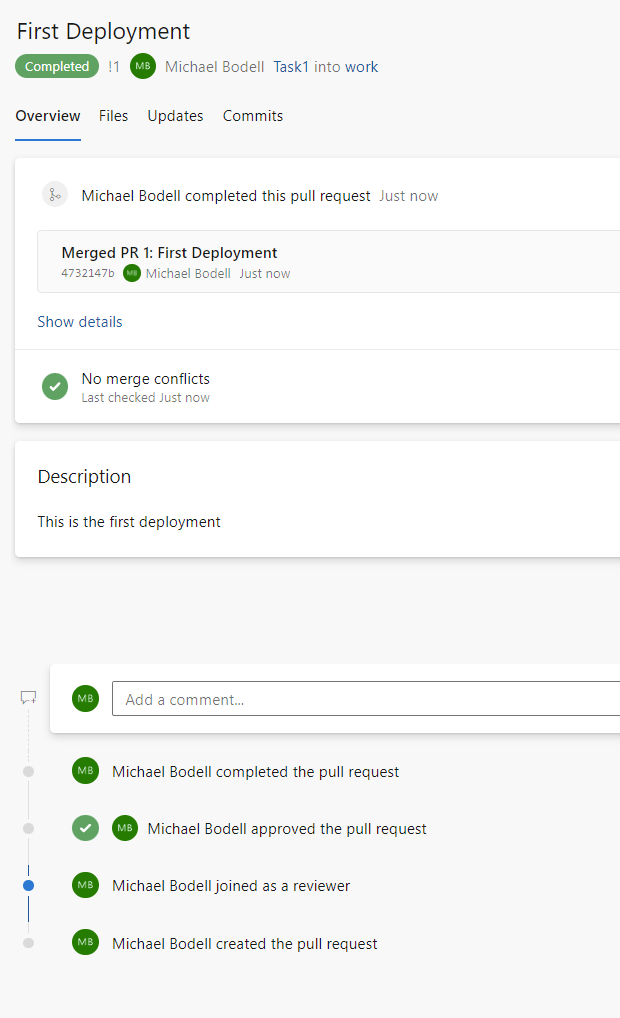The image size is (620, 1018).
Task: Click Michael Bodell created the pull request entry
Action: tap(245, 944)
